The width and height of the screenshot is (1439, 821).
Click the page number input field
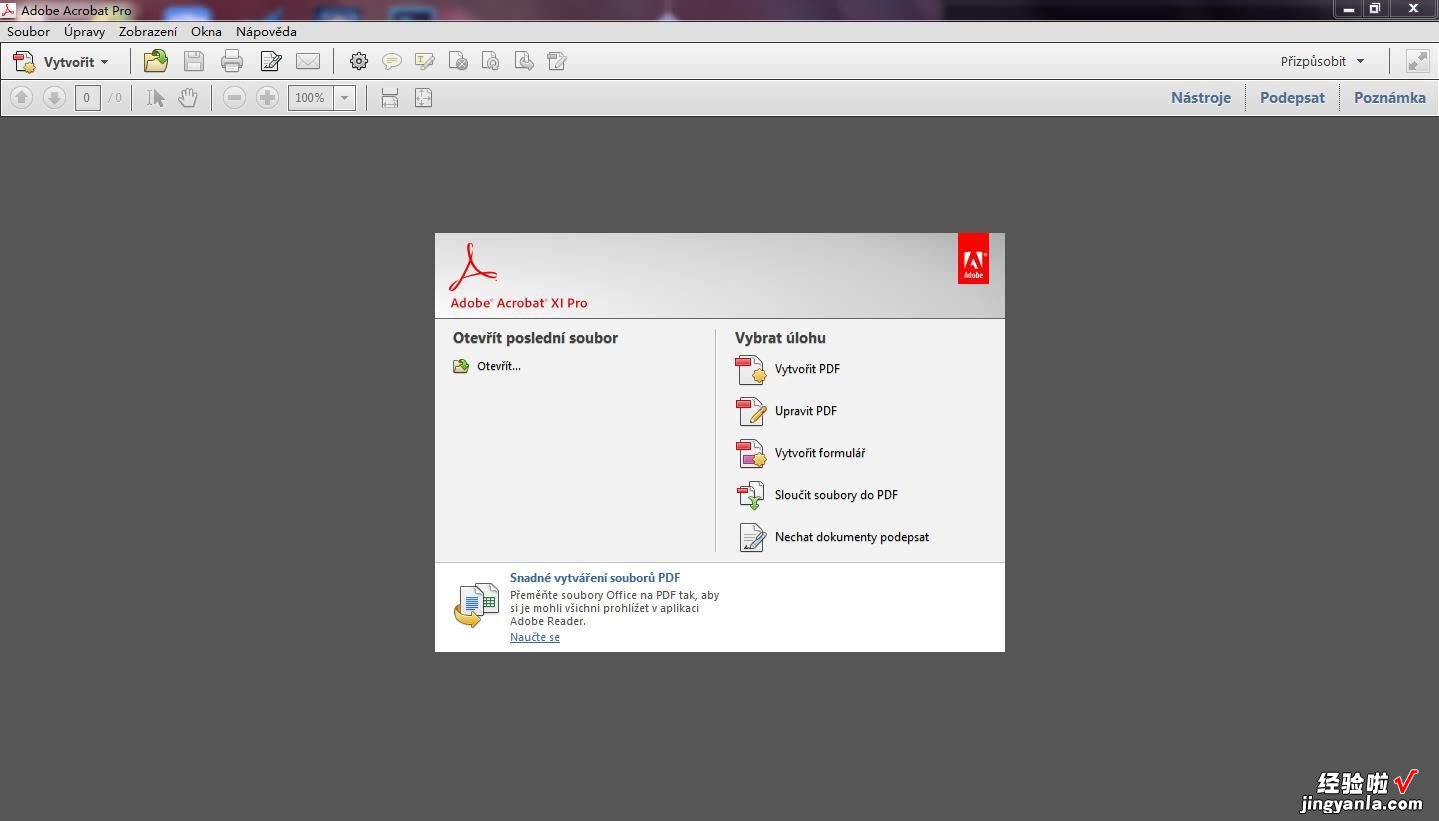(x=87, y=98)
